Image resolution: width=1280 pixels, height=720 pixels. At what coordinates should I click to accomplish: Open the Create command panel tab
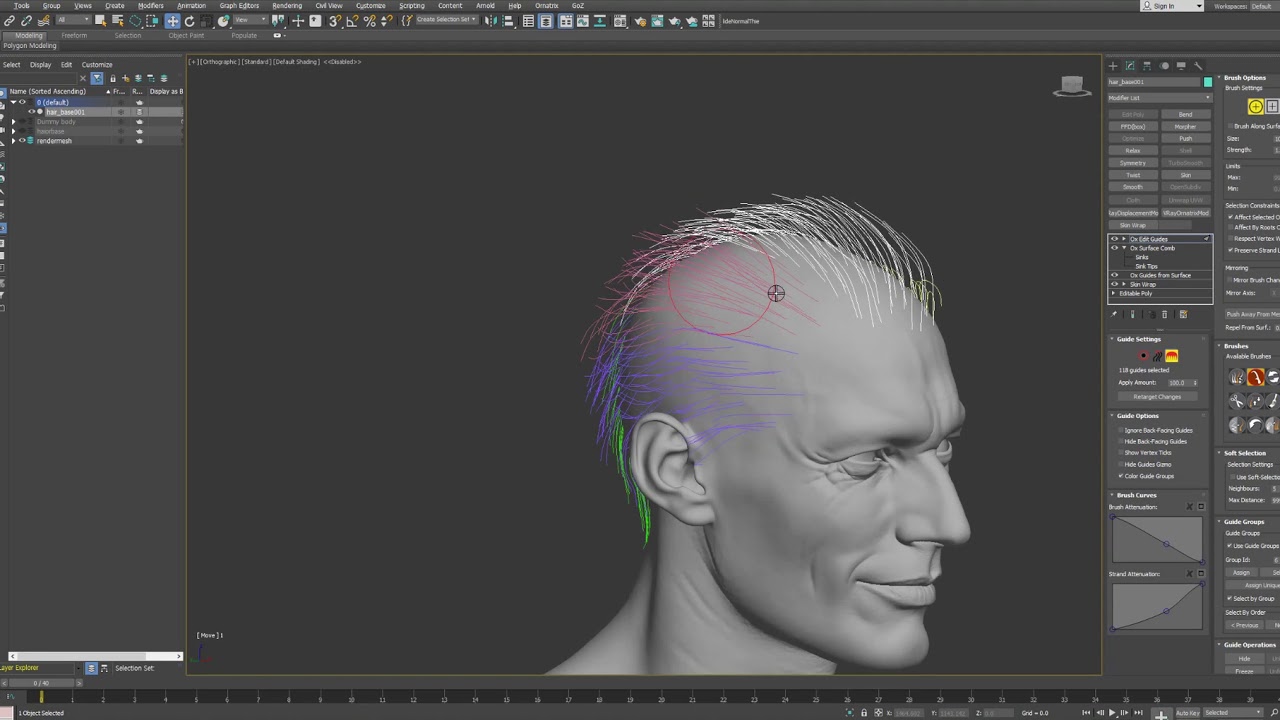(x=1113, y=66)
